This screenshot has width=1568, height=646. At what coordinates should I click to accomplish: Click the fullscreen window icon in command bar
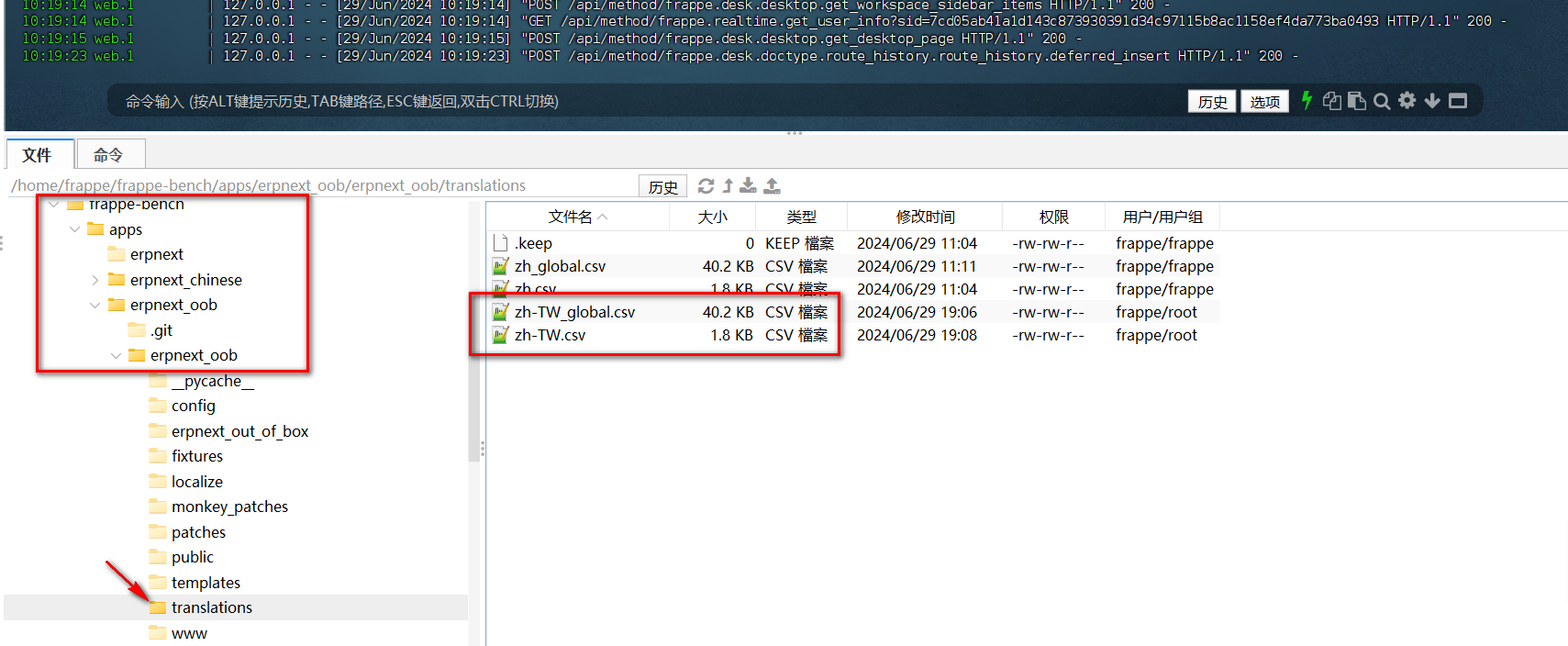coord(1458,101)
